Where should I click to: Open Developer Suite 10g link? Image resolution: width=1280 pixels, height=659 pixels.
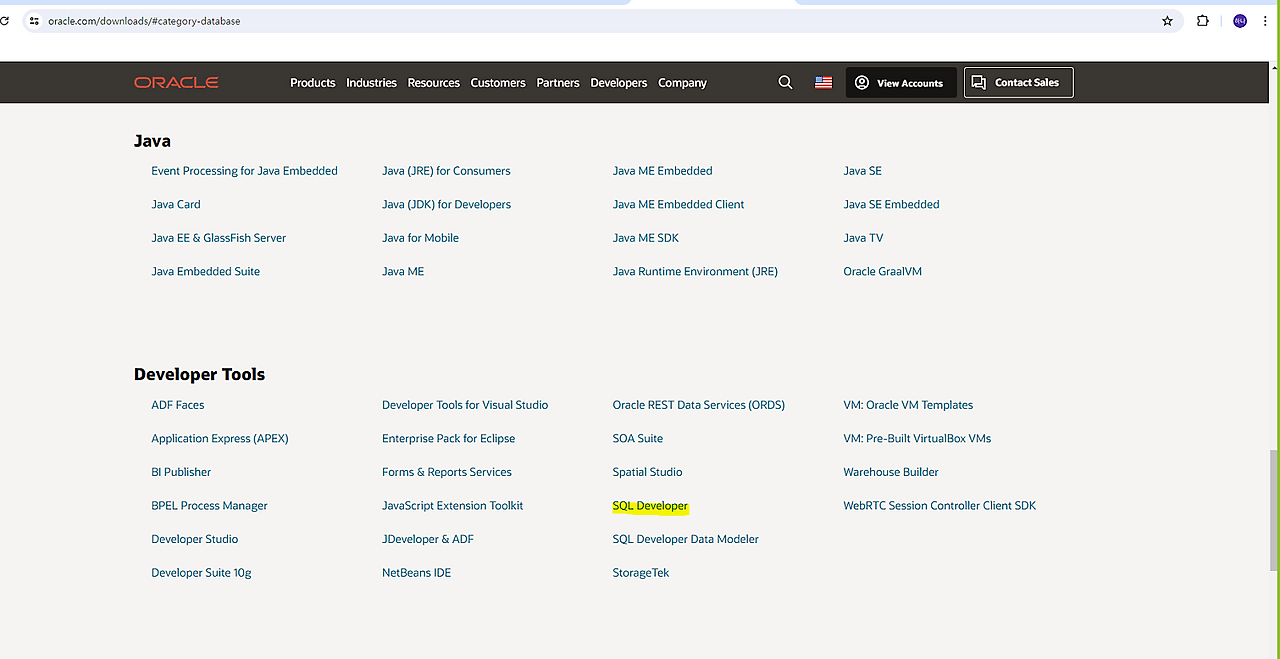[x=201, y=573]
